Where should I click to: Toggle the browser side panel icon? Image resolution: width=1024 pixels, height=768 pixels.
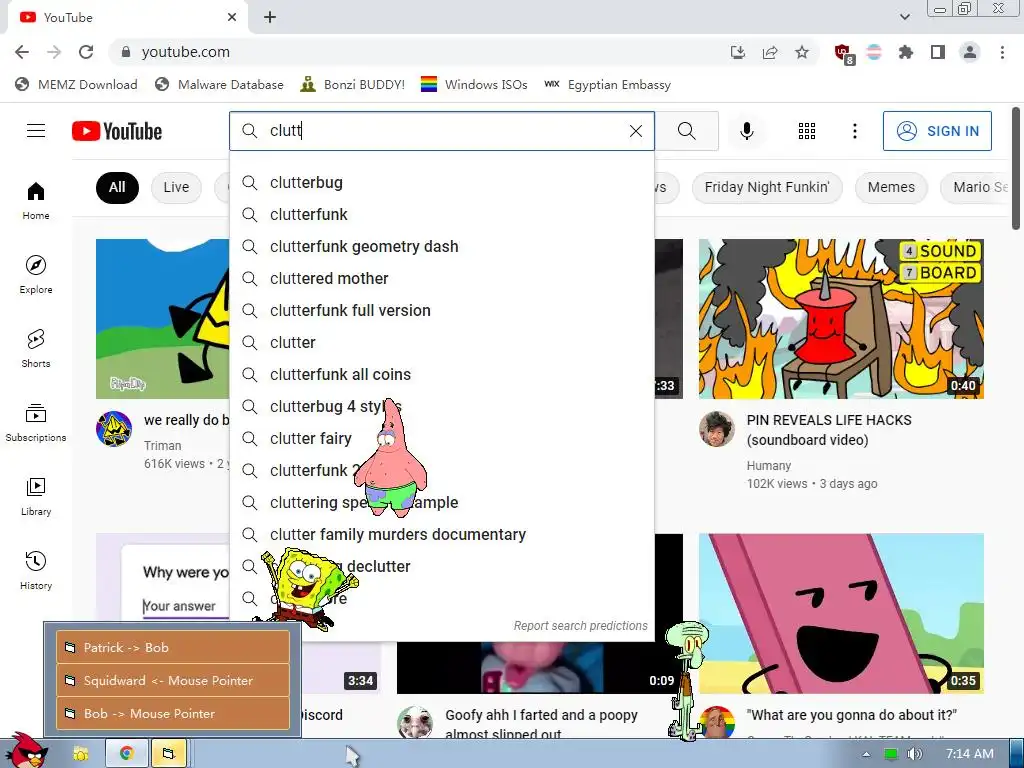pos(938,52)
